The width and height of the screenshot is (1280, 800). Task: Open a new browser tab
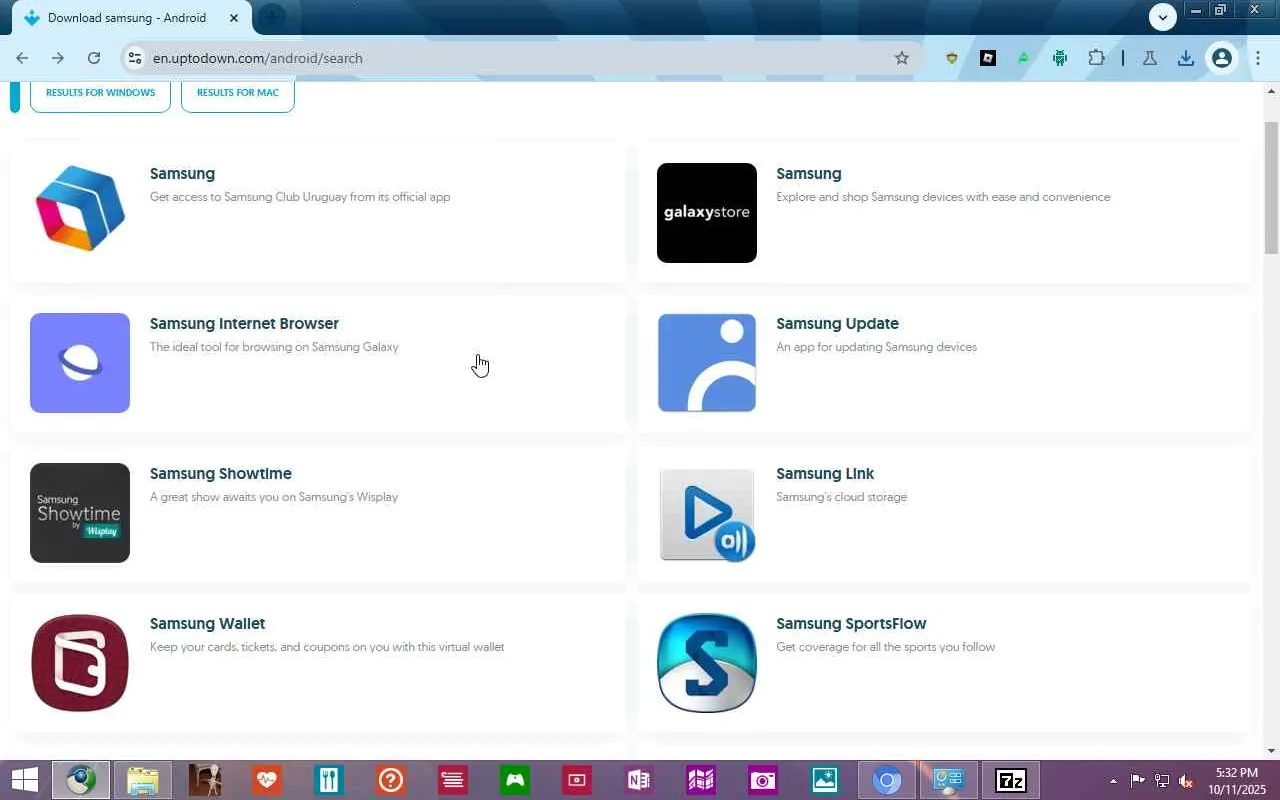pos(271,17)
